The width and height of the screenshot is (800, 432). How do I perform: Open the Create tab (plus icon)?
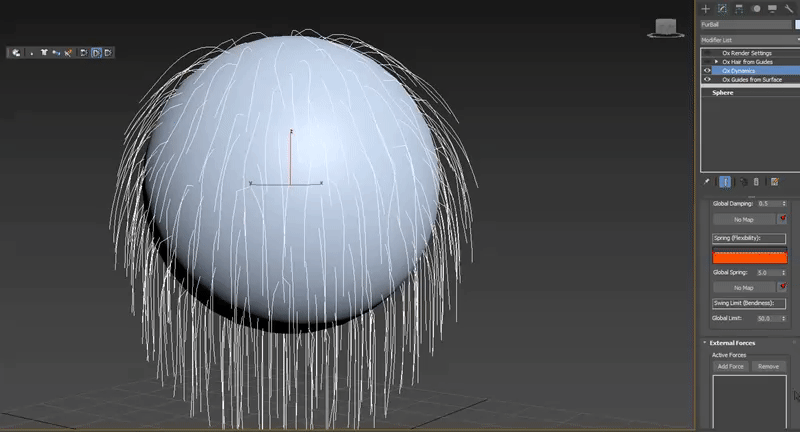click(706, 8)
